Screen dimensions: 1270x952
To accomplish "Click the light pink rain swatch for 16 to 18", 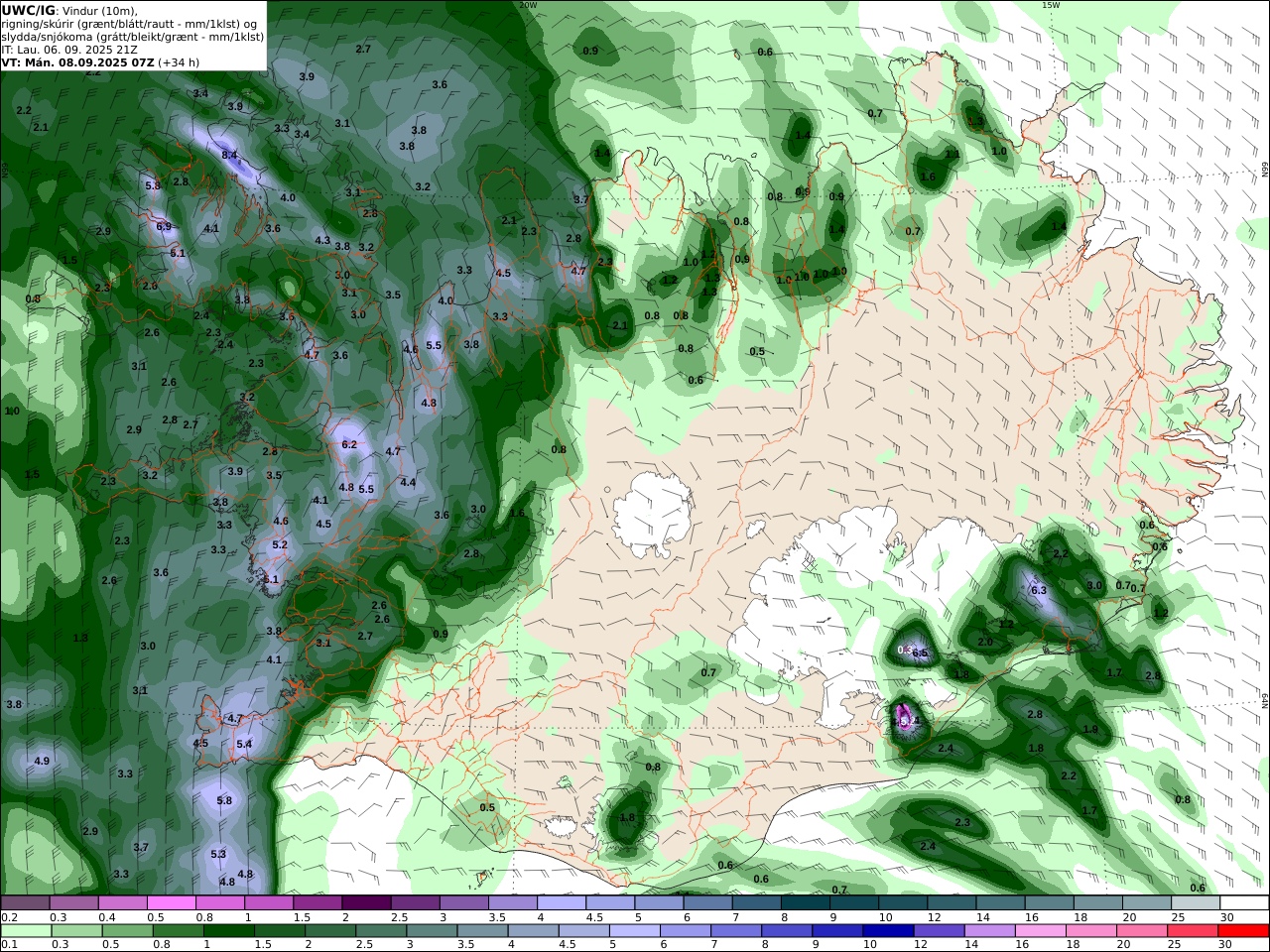I will pyautogui.click(x=1039, y=931).
